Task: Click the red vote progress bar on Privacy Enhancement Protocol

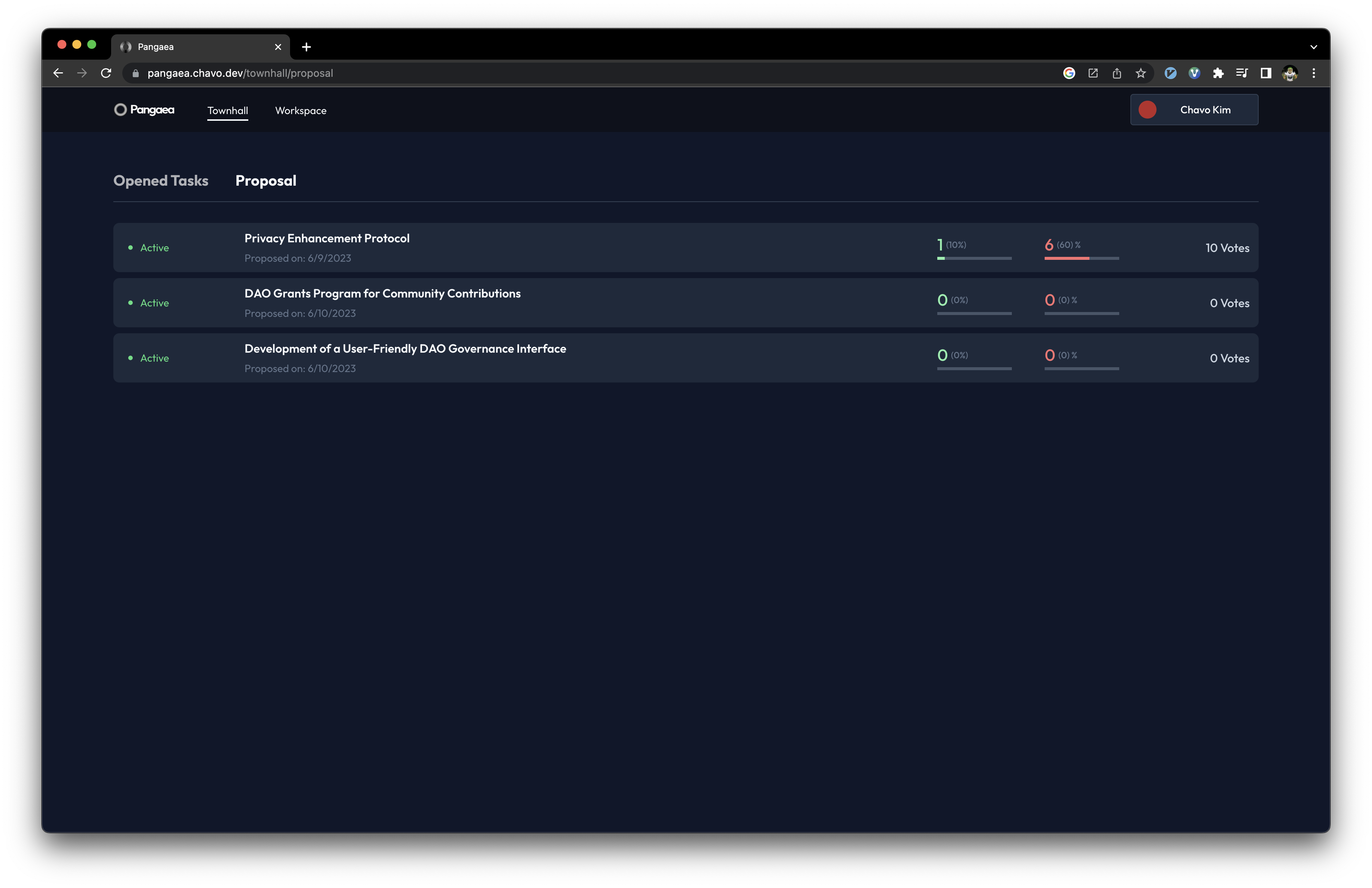Action: click(x=1082, y=259)
